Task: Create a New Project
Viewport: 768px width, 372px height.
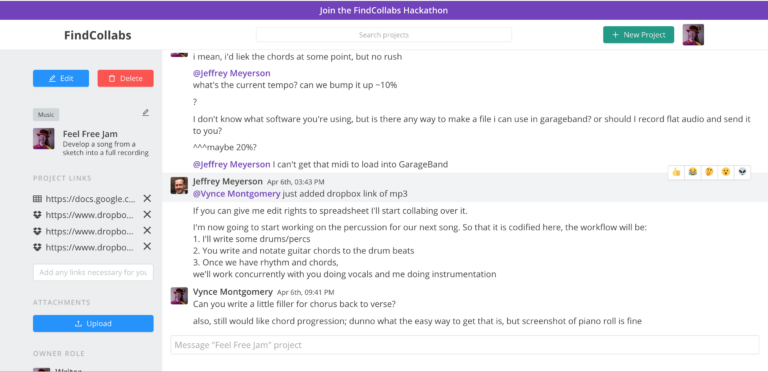Action: click(638, 35)
